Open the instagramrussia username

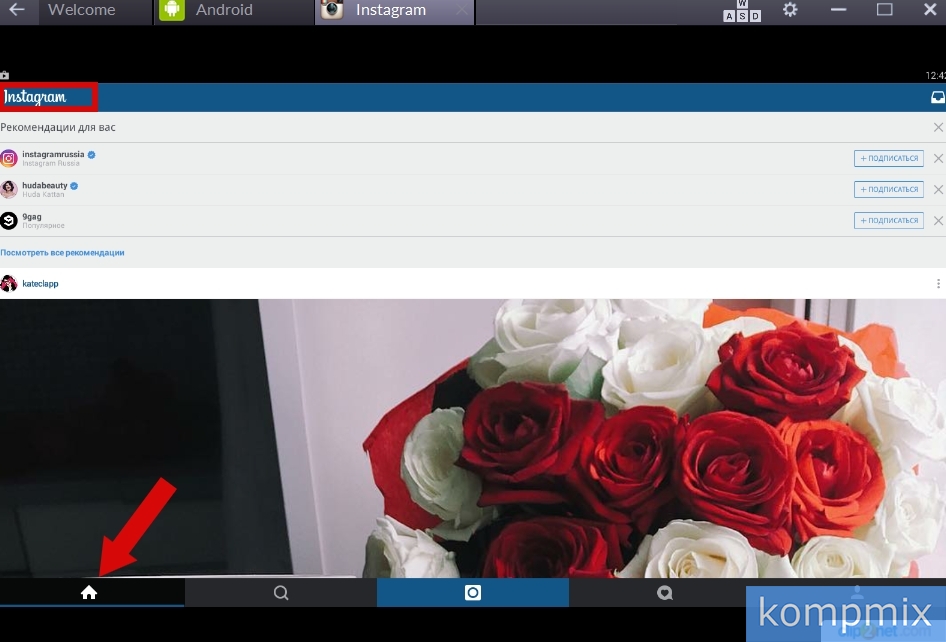53,154
